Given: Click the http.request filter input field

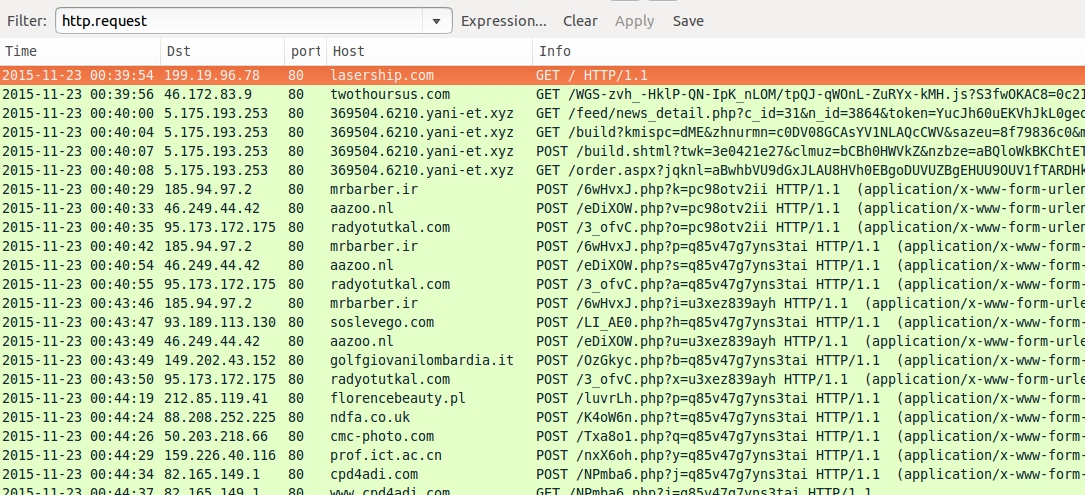Looking at the screenshot, I should (238, 20).
